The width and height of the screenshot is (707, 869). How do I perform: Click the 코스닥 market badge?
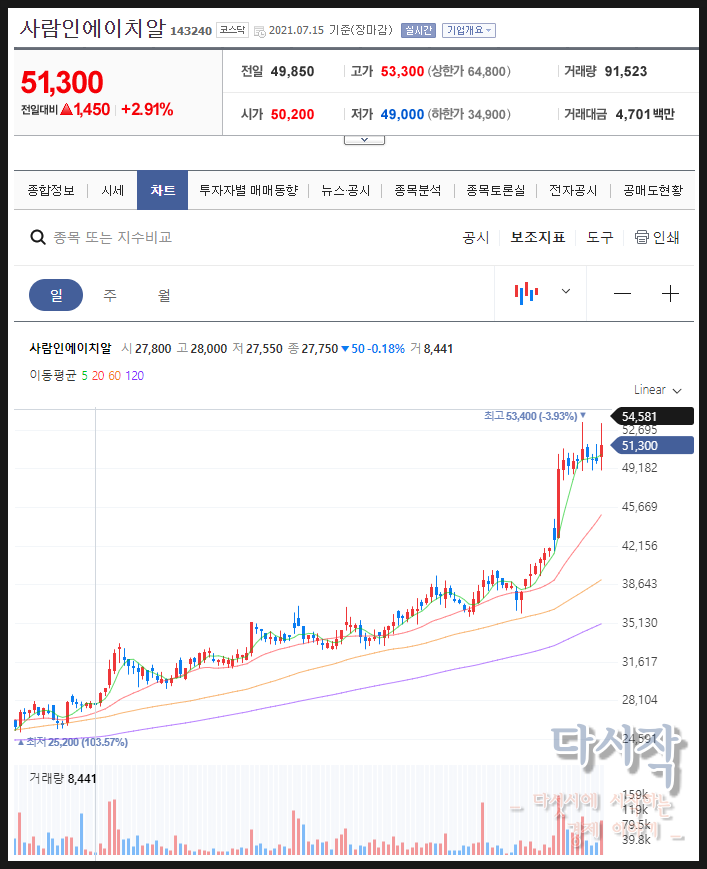[x=232, y=30]
